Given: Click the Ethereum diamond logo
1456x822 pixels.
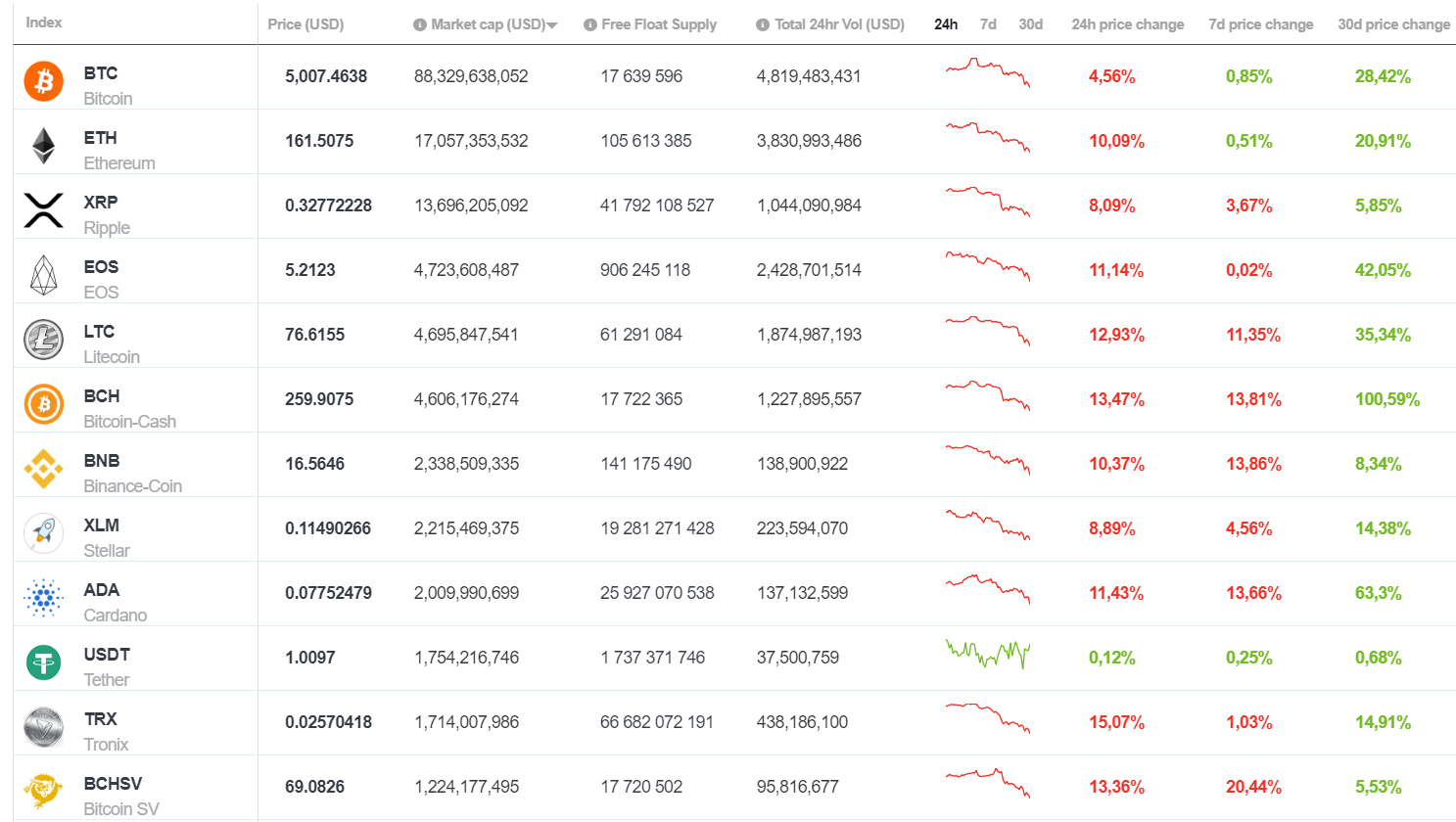Looking at the screenshot, I should 44,146.
